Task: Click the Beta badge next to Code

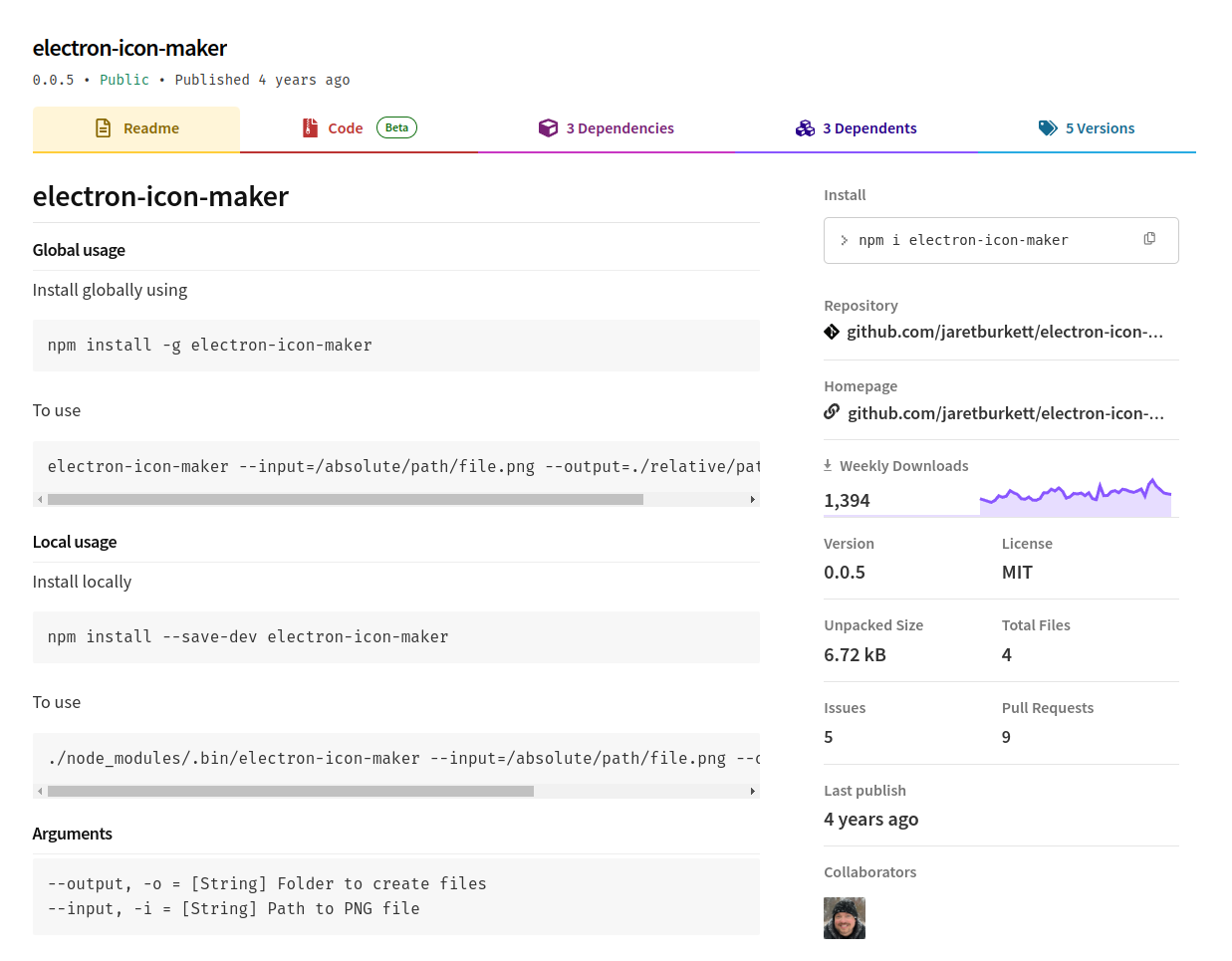Action: 396,126
